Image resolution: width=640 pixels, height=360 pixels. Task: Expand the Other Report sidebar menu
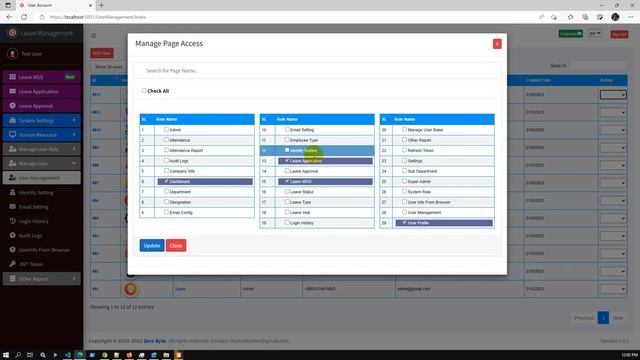42,278
